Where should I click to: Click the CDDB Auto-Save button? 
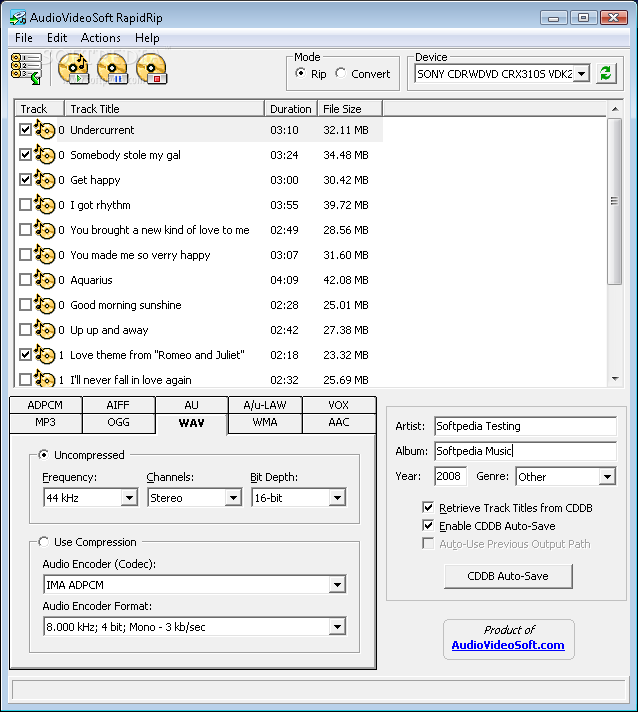pyautogui.click(x=508, y=576)
